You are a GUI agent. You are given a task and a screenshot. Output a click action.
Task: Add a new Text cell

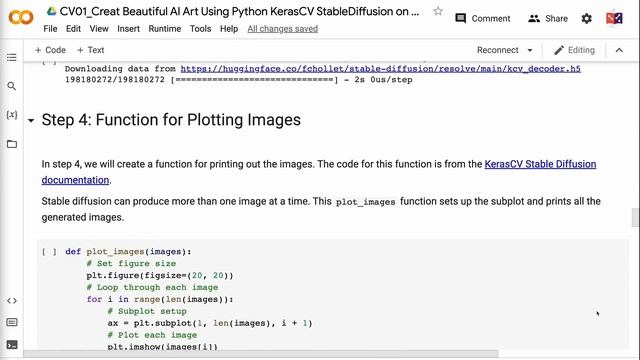[x=91, y=50]
